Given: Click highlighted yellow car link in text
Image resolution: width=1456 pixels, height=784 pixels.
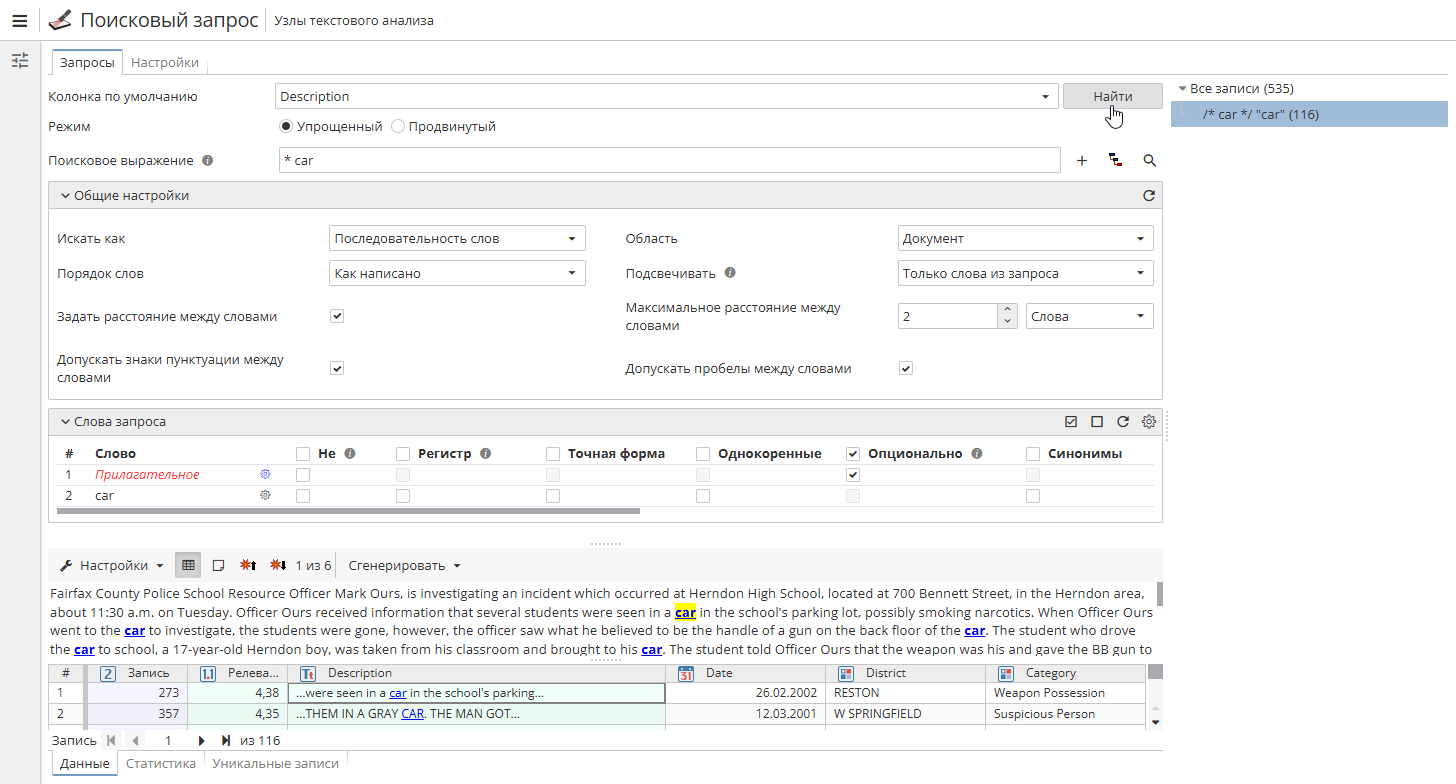Looking at the screenshot, I should (x=685, y=612).
